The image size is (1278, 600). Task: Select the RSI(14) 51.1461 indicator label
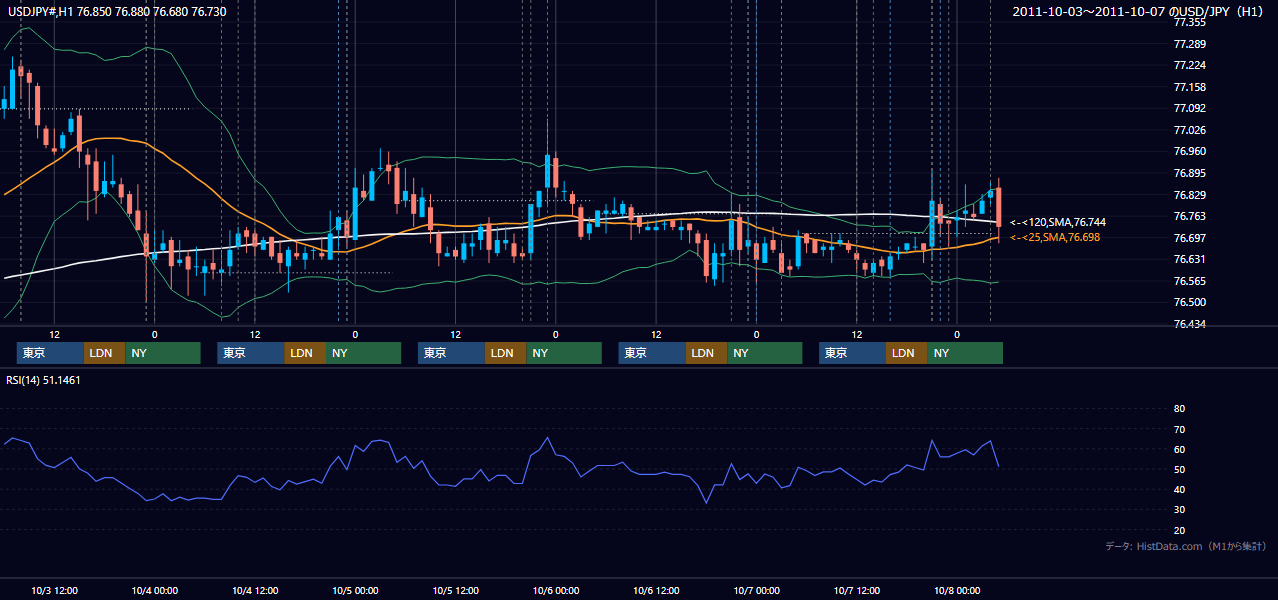(44, 380)
